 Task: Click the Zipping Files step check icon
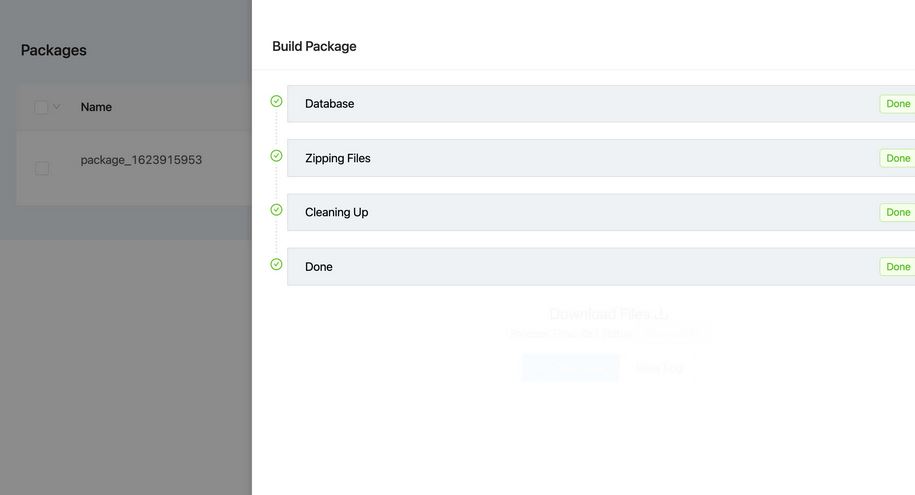pyautogui.click(x=277, y=156)
